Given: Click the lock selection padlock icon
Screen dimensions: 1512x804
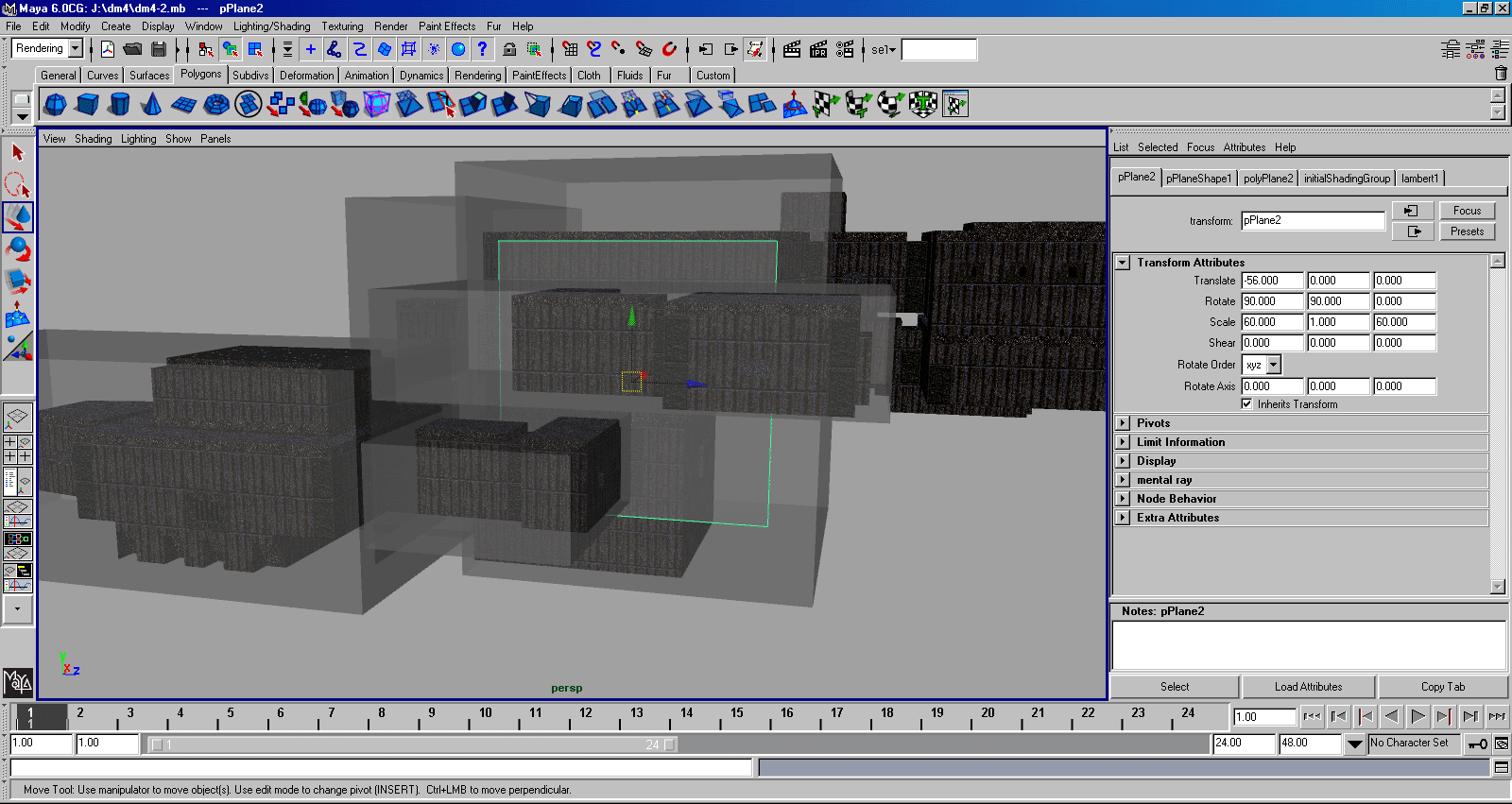Looking at the screenshot, I should (x=509, y=49).
